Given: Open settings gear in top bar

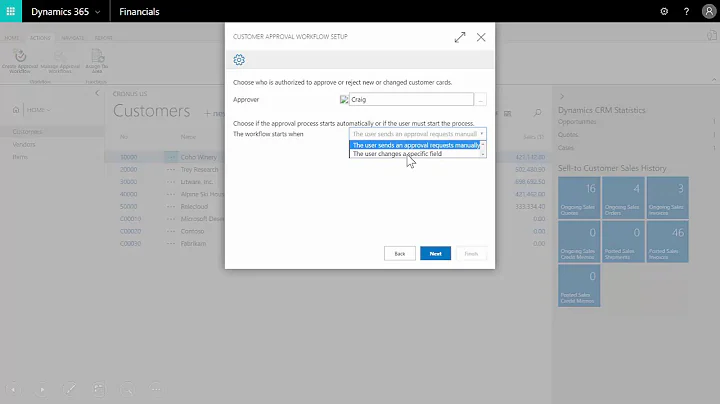Looking at the screenshot, I should (664, 11).
